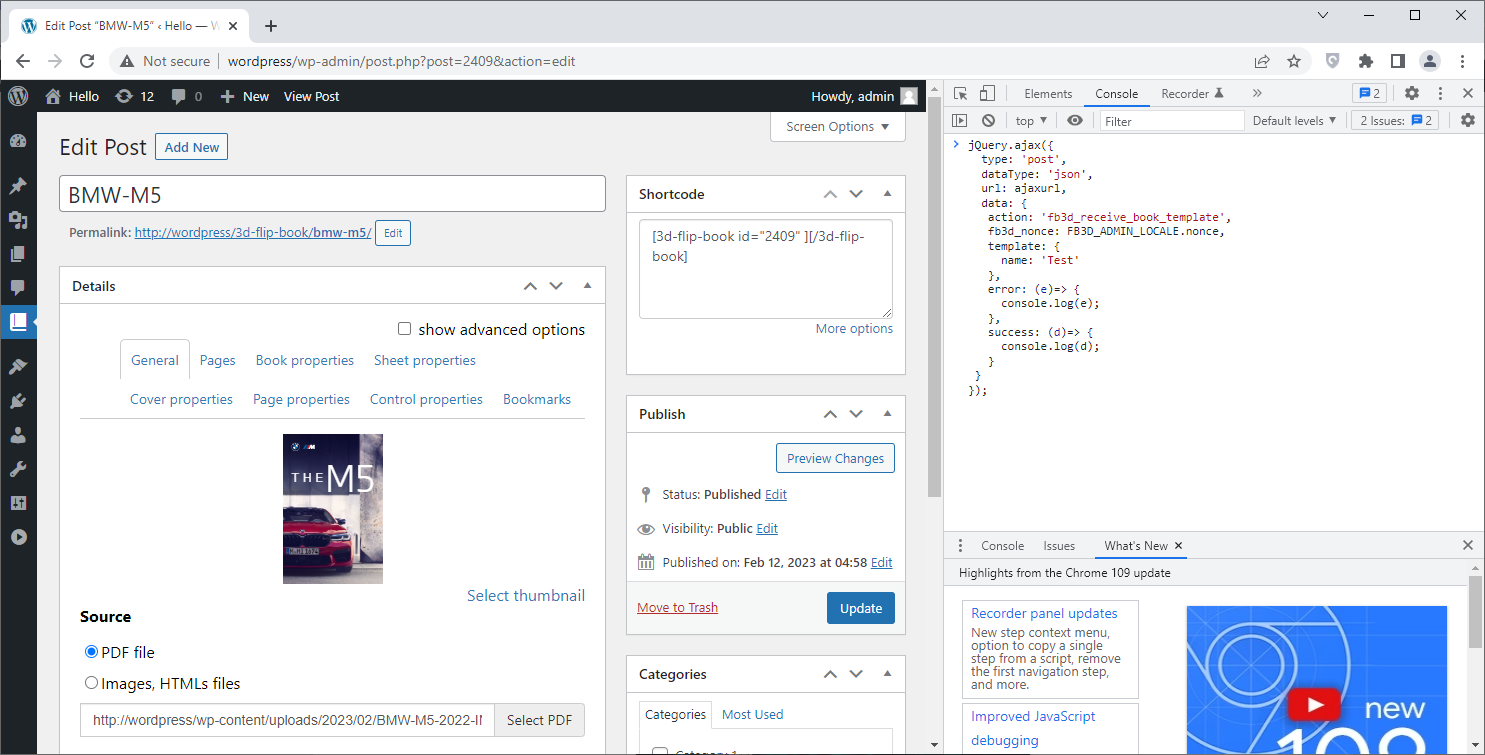The height and width of the screenshot is (755, 1485).
Task: Open the Comments sidebar icon
Action: click(18, 288)
